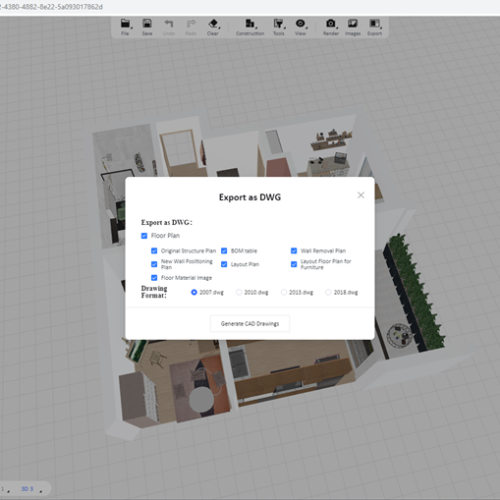Screen dimensions: 500x500
Task: Uncheck Original Structure Plan checkbox
Action: point(154,251)
